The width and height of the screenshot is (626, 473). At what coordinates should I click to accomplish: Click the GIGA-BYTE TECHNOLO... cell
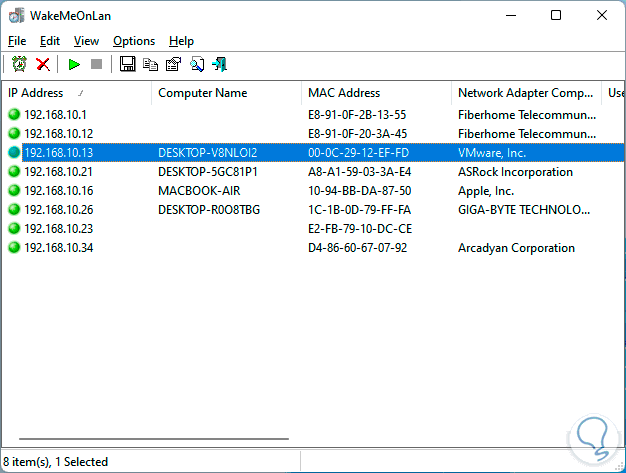524,210
